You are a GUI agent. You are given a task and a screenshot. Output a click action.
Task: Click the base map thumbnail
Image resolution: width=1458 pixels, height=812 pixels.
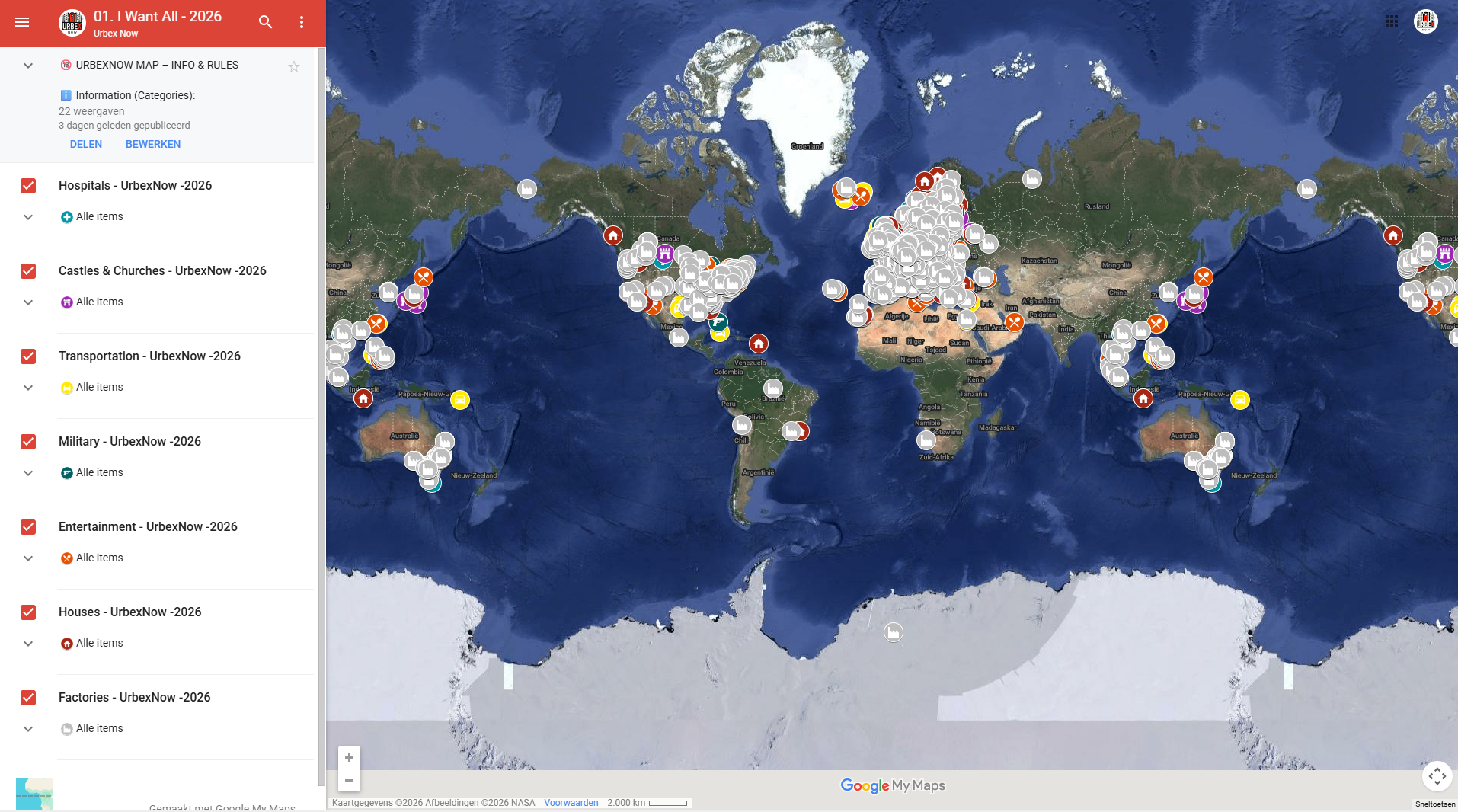[34, 794]
